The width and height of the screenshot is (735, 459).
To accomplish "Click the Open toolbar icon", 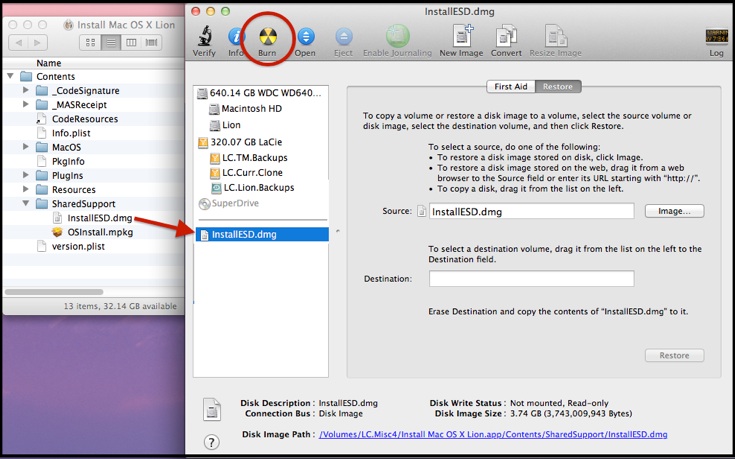I will click(306, 36).
